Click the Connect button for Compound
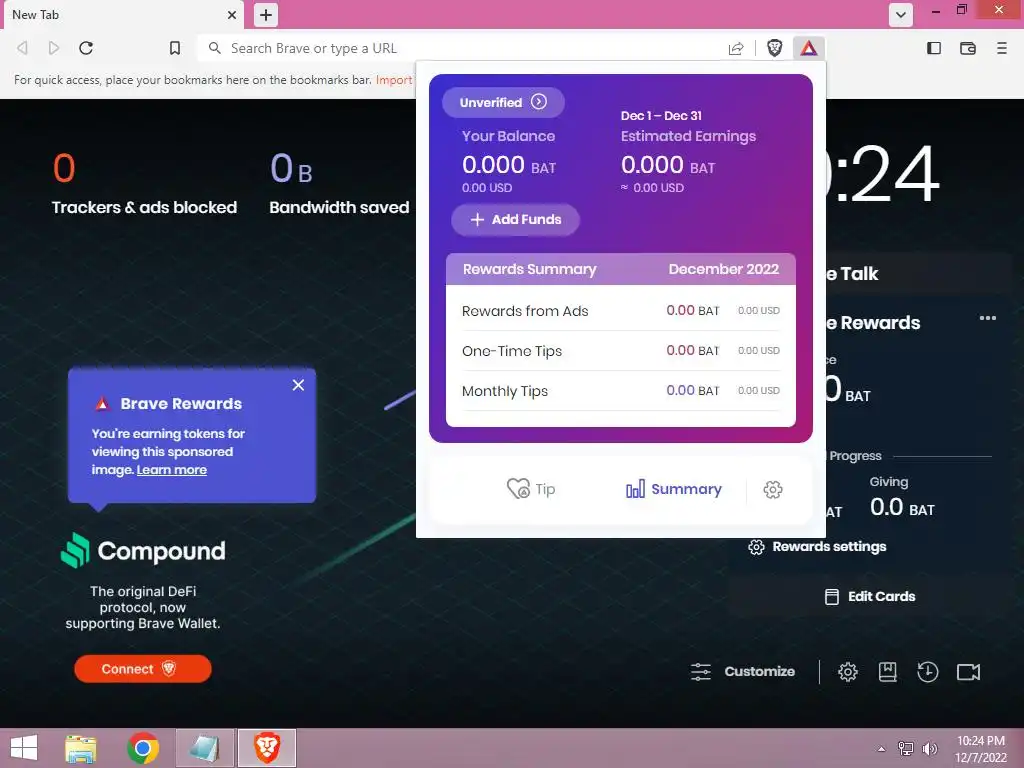Screen dimensions: 1024x768 tap(143, 669)
